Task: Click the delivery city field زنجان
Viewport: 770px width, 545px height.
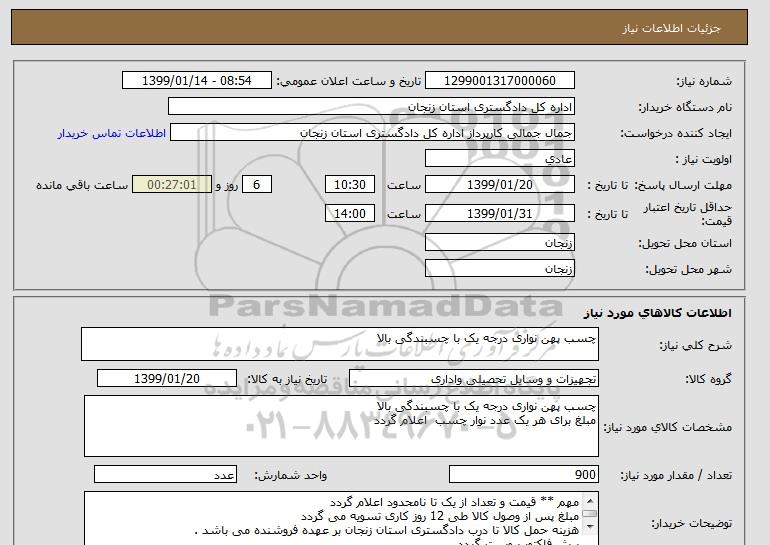Action: point(499,269)
